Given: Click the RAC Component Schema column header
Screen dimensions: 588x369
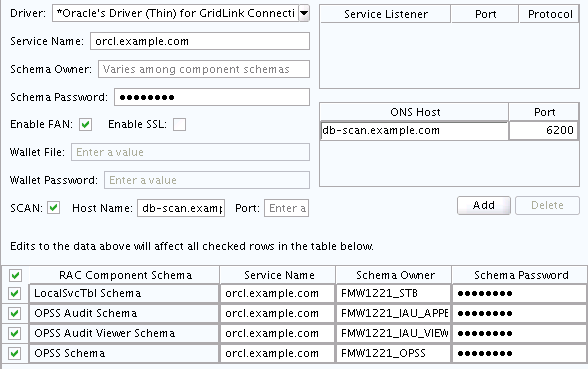Looking at the screenshot, I should [x=125, y=275].
